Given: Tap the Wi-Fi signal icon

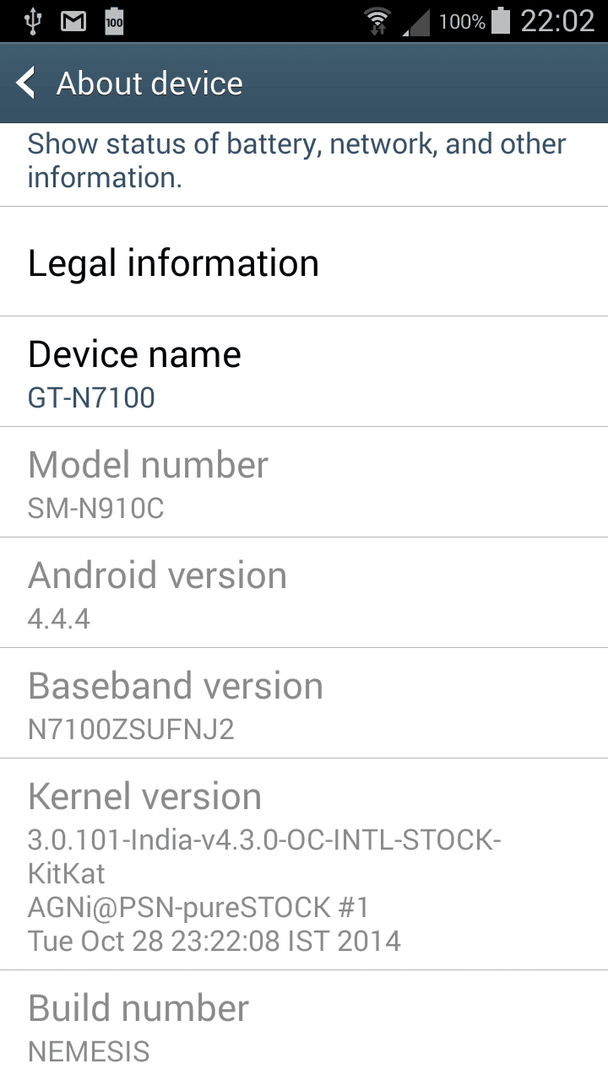Looking at the screenshot, I should [x=377, y=21].
